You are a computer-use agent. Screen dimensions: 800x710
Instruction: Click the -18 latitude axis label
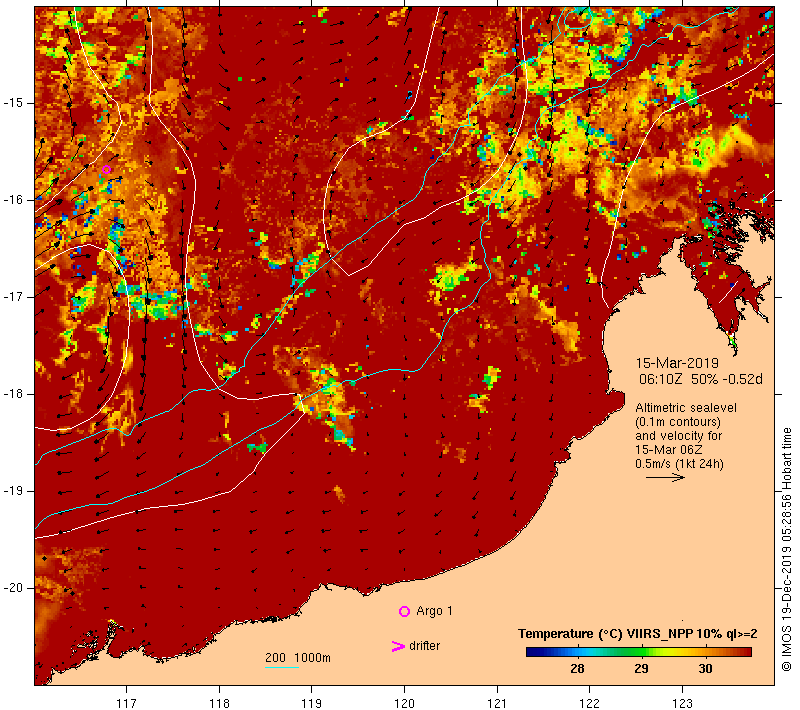12,394
